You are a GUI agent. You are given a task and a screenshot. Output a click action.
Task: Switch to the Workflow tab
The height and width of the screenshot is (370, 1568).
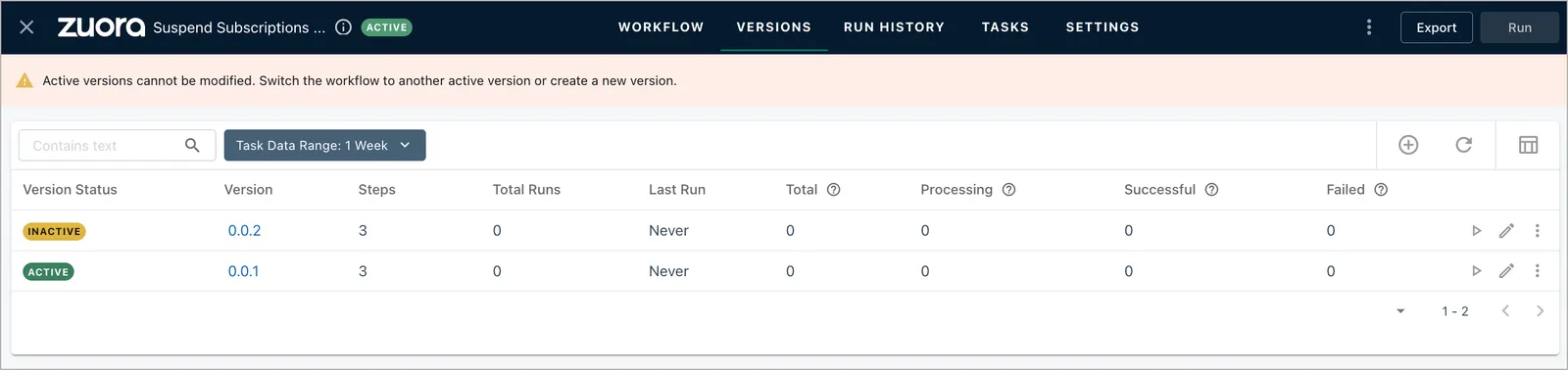coord(661,27)
